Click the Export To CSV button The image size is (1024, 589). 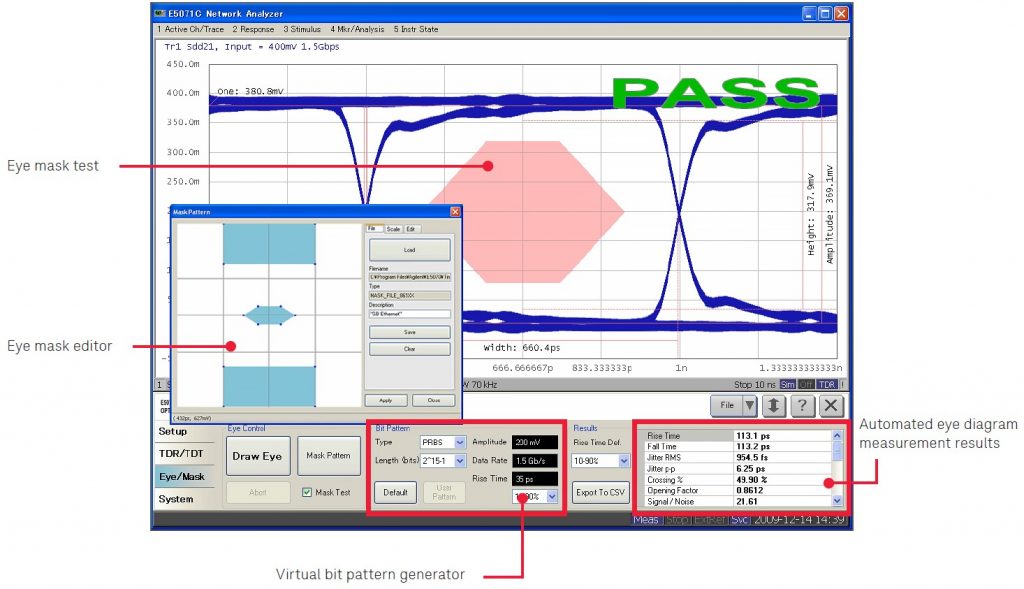point(599,493)
